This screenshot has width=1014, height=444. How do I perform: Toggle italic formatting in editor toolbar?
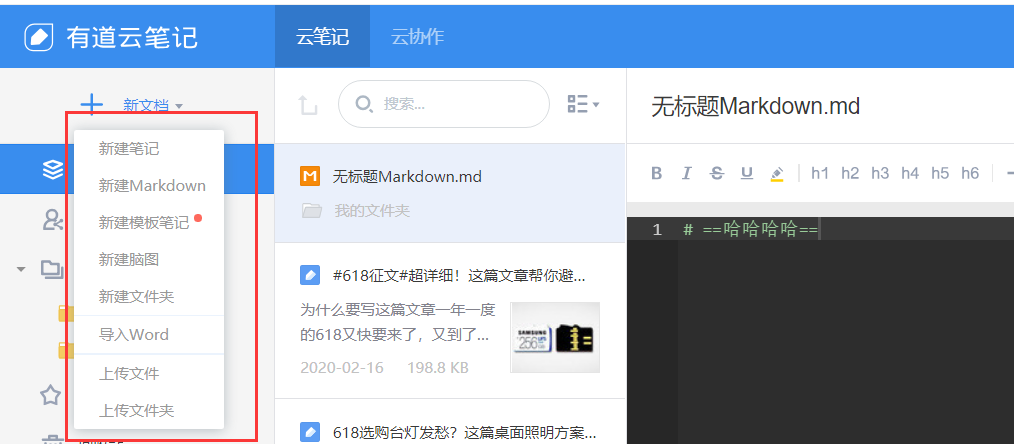click(x=687, y=173)
